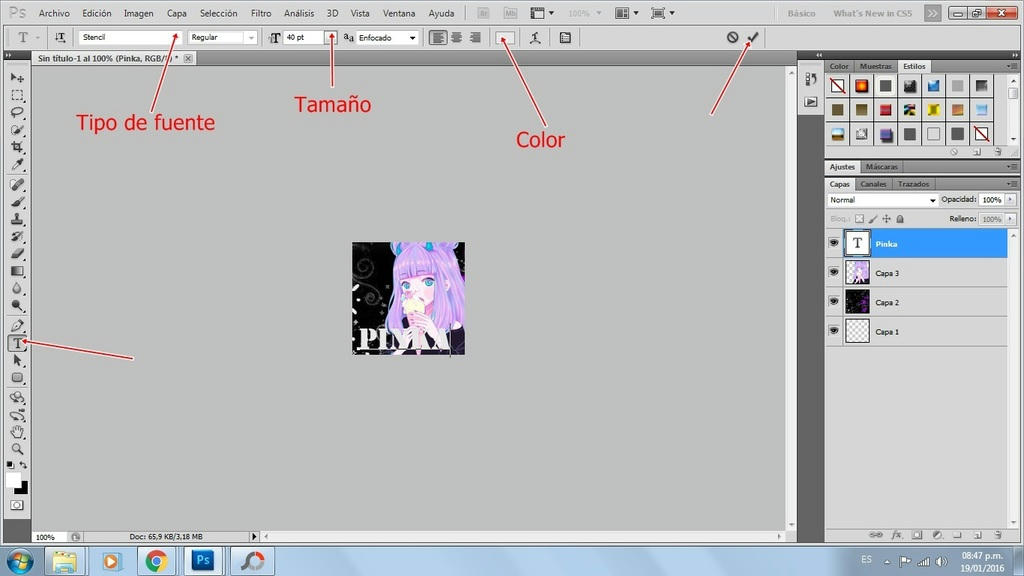Open the tool preset picker
The width and height of the screenshot is (1024, 576).
[27, 37]
